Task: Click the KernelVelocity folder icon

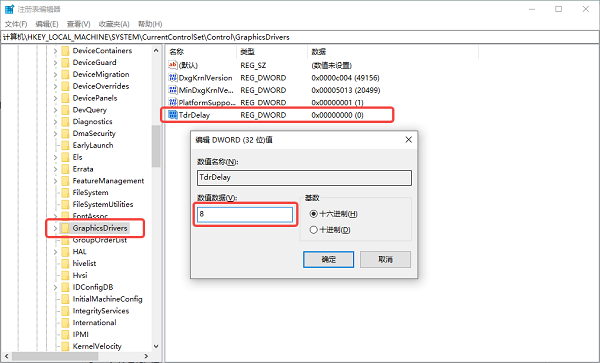Action: 65,347
